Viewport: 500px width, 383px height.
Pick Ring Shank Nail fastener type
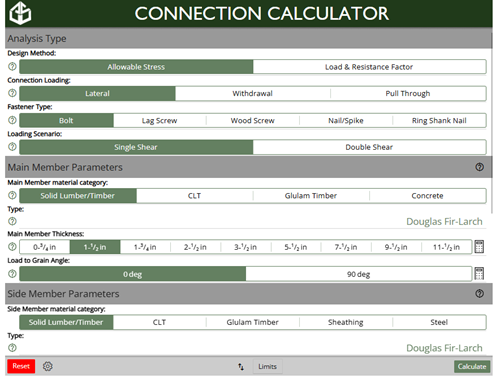[x=439, y=121]
